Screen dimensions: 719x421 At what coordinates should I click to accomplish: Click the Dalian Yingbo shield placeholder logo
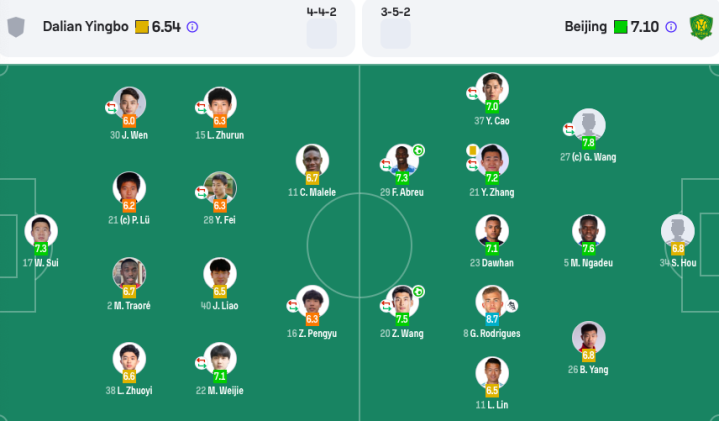[16, 27]
